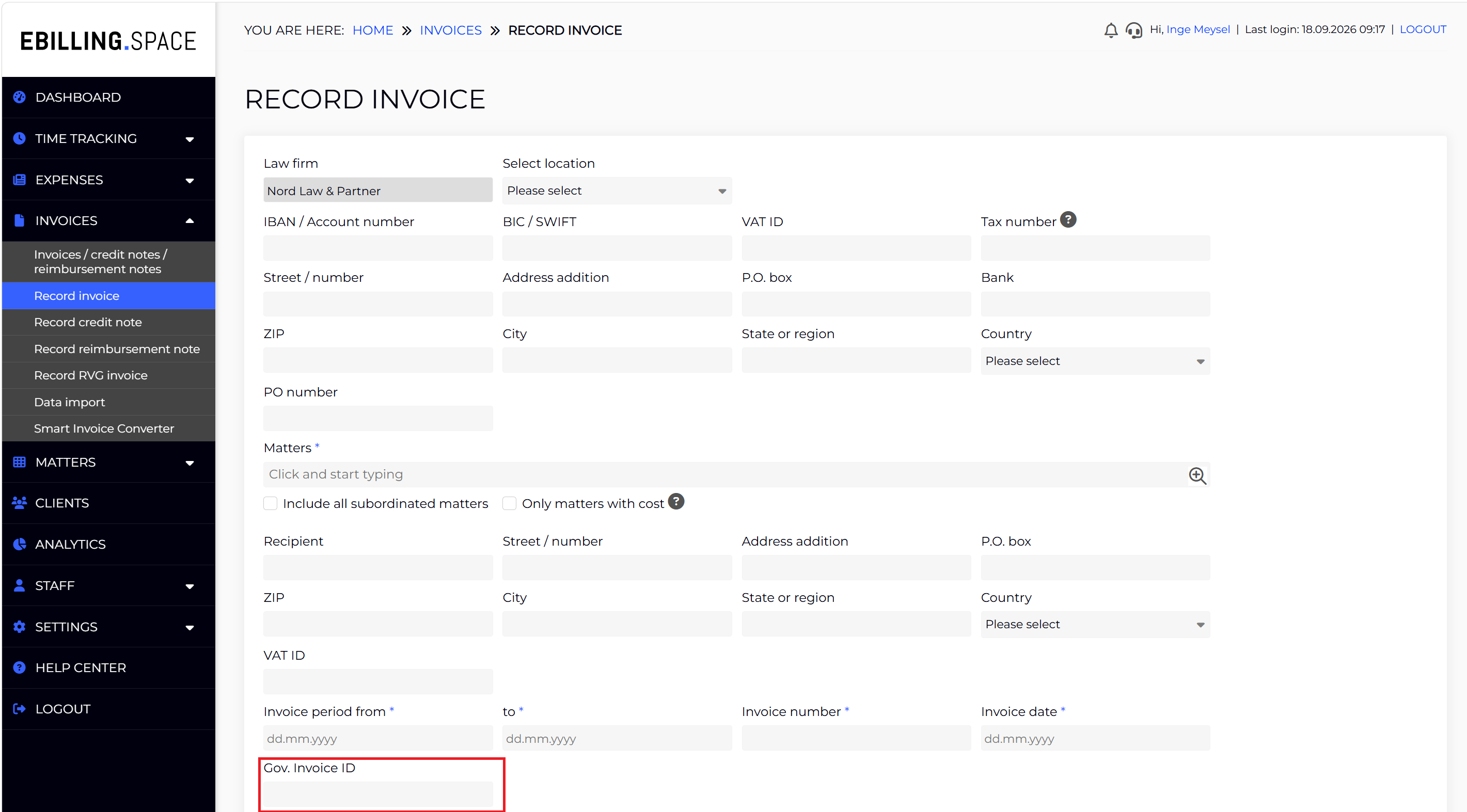The image size is (1467, 812).
Task: Open law firm Country dropdown
Action: pyautogui.click(x=1095, y=361)
